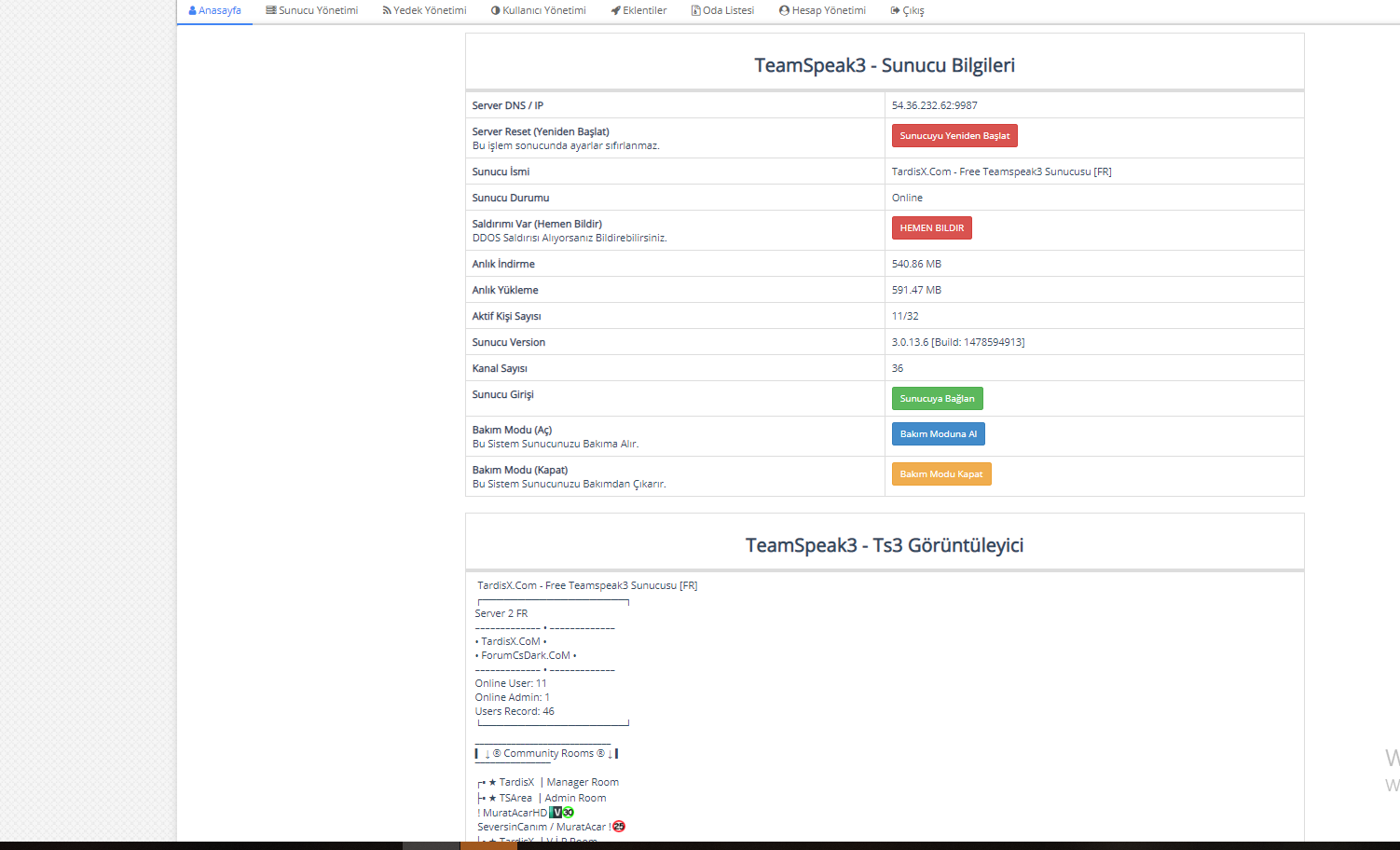Click the Sunucu Version label
Image resolution: width=1400 pixels, height=850 pixels.
point(509,342)
